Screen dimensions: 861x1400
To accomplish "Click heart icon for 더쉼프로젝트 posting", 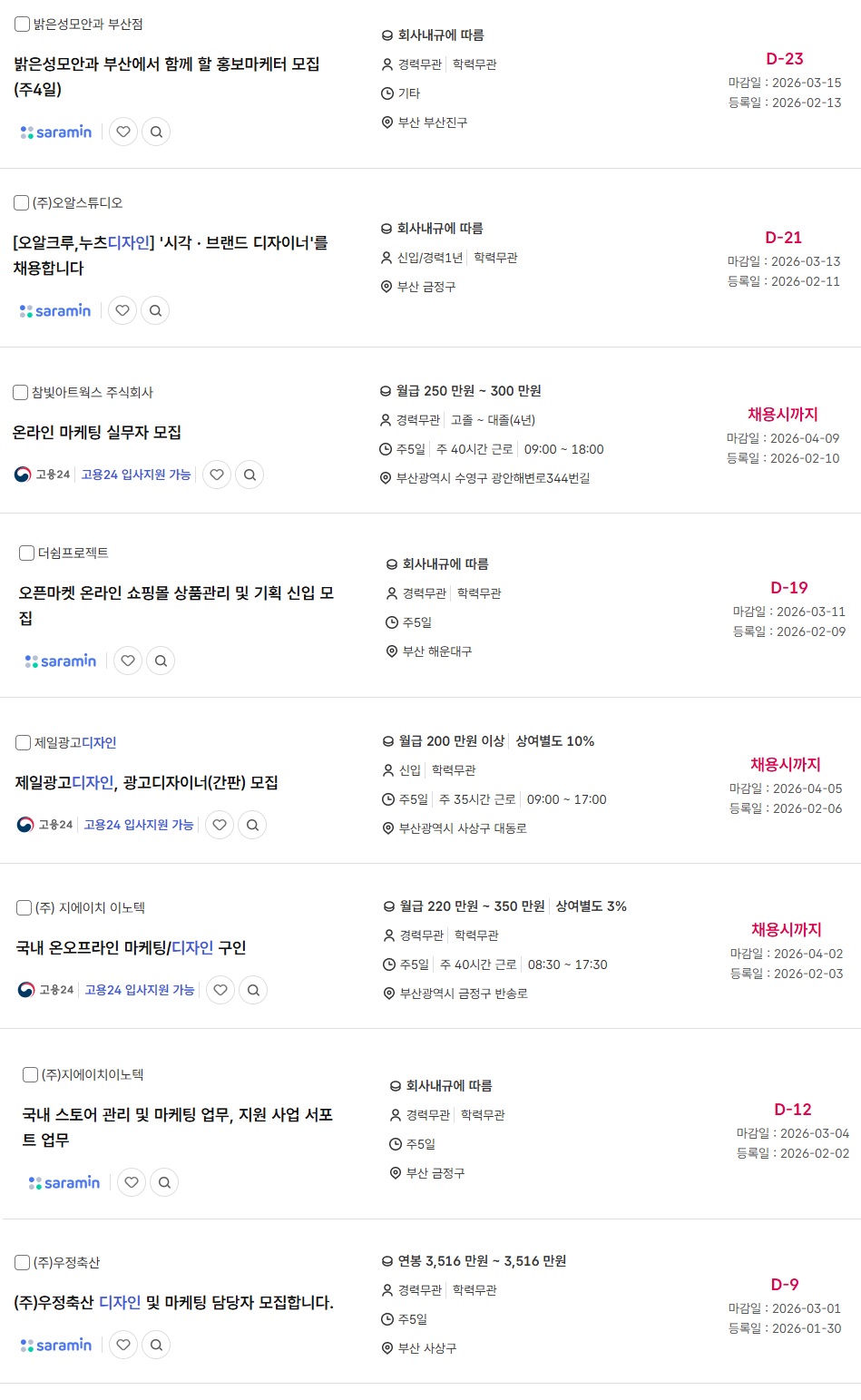I will [x=128, y=661].
